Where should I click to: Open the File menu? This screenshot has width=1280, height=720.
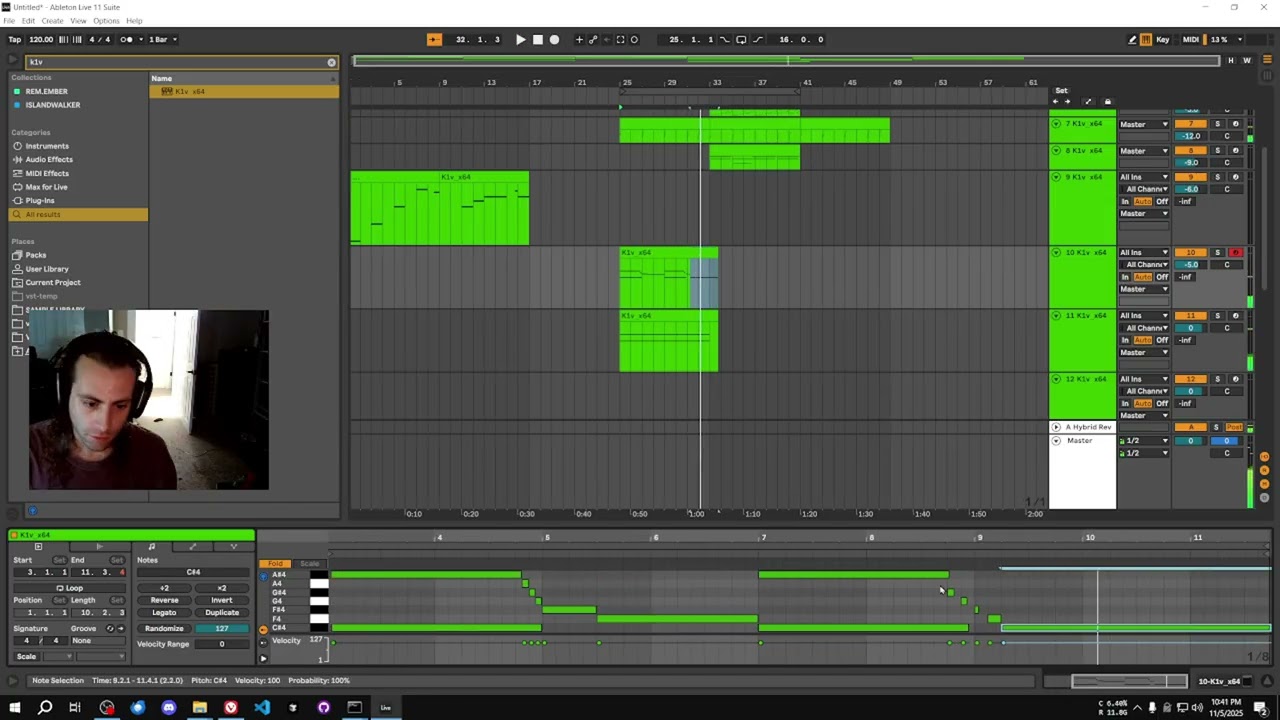pos(9,21)
